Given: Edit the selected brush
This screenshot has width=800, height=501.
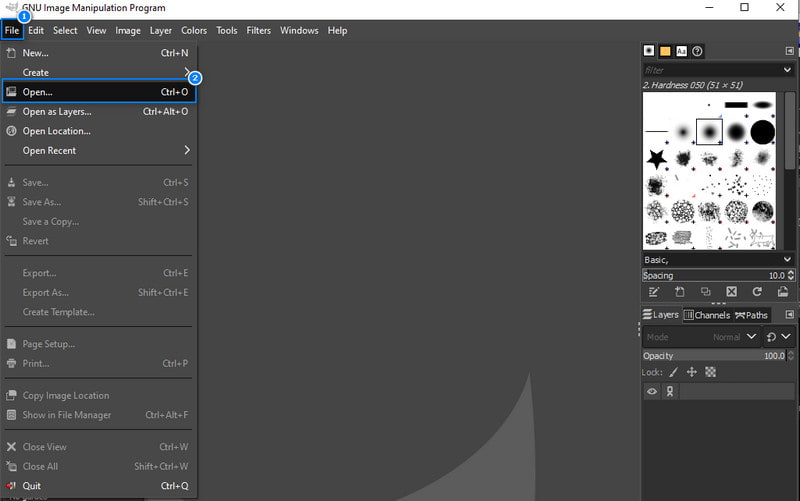Looking at the screenshot, I should click(x=654, y=292).
